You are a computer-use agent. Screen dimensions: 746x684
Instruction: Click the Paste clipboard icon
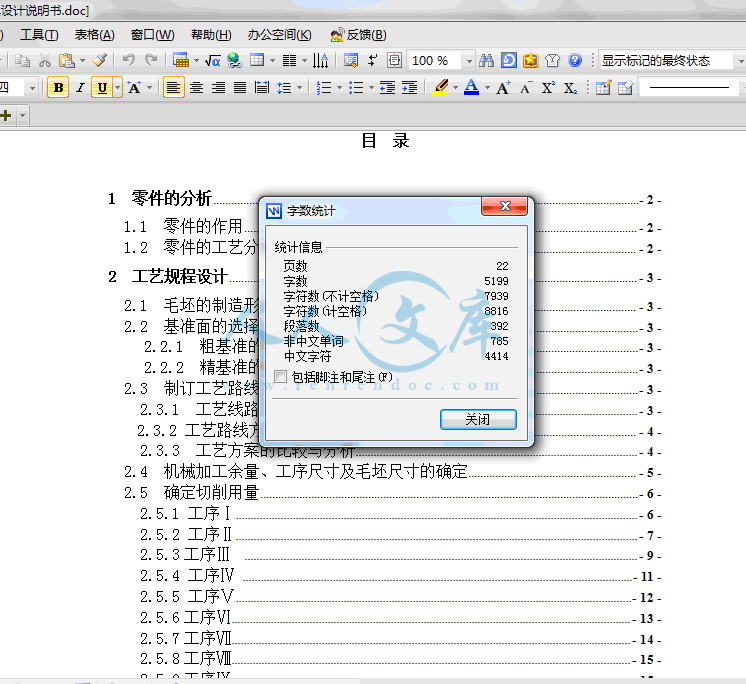point(67,60)
